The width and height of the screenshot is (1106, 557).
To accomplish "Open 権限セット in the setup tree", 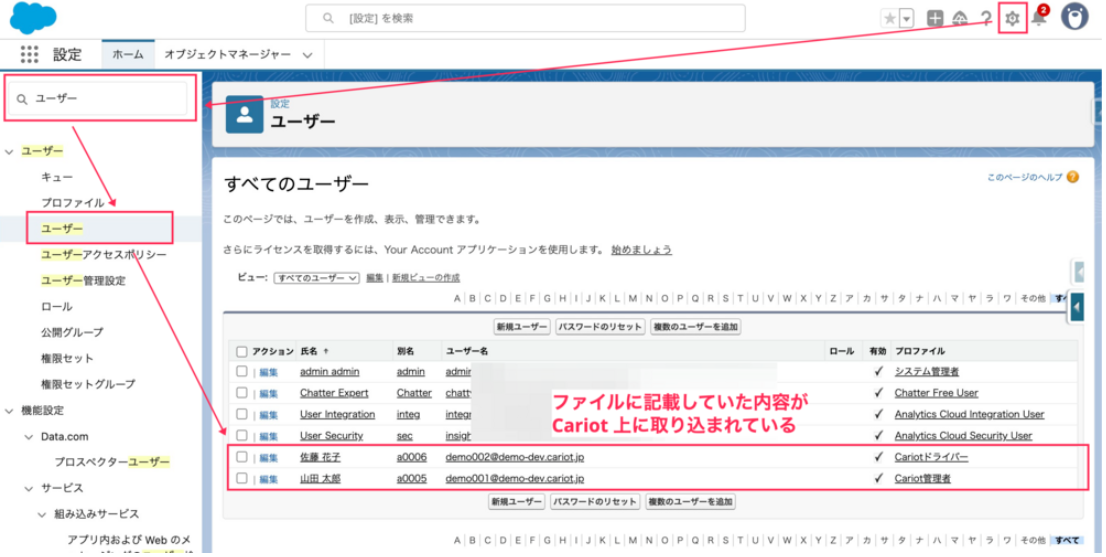I will click(x=67, y=358).
